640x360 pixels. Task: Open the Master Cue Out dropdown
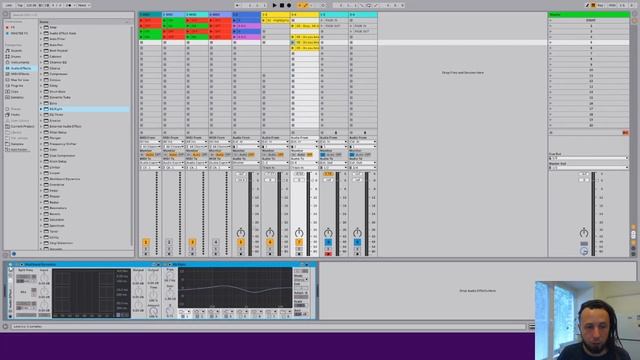[588, 158]
